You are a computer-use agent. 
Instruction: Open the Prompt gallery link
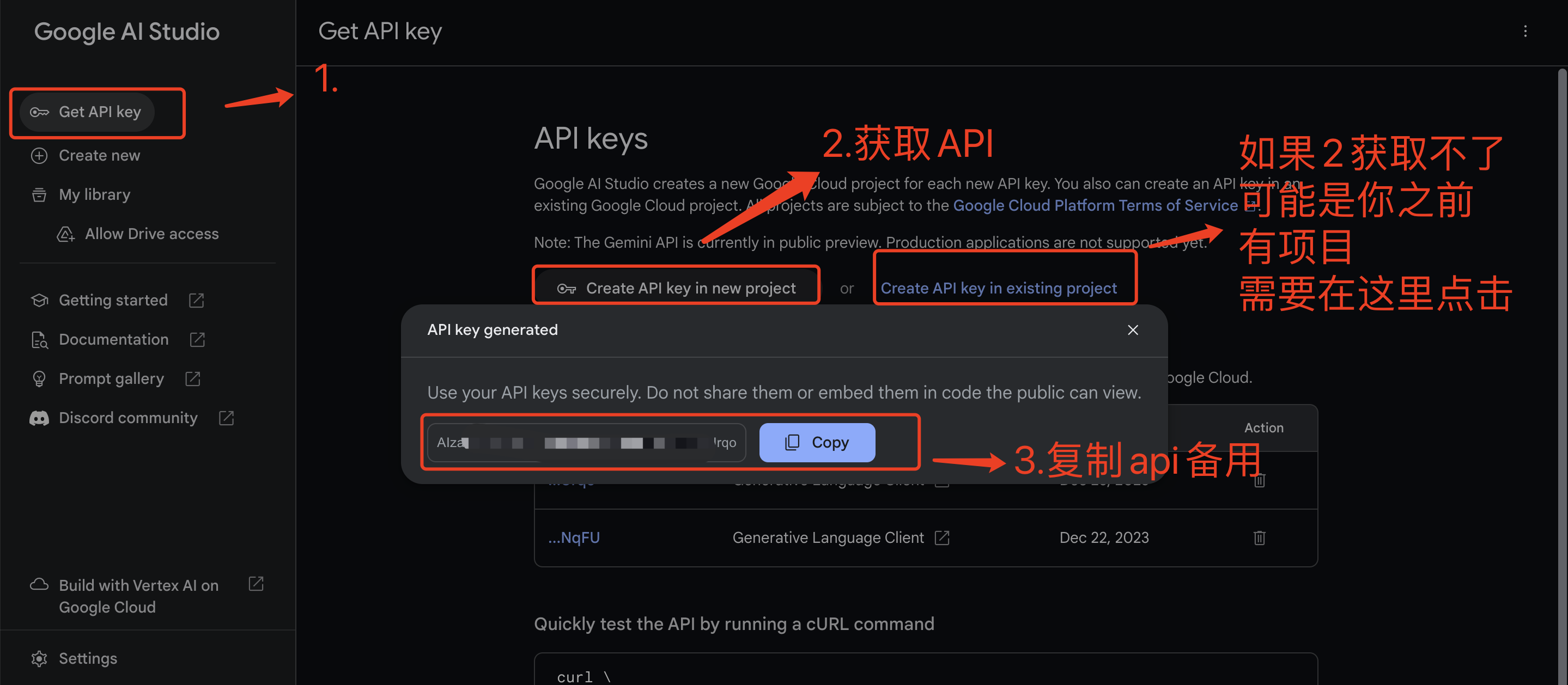pos(111,378)
